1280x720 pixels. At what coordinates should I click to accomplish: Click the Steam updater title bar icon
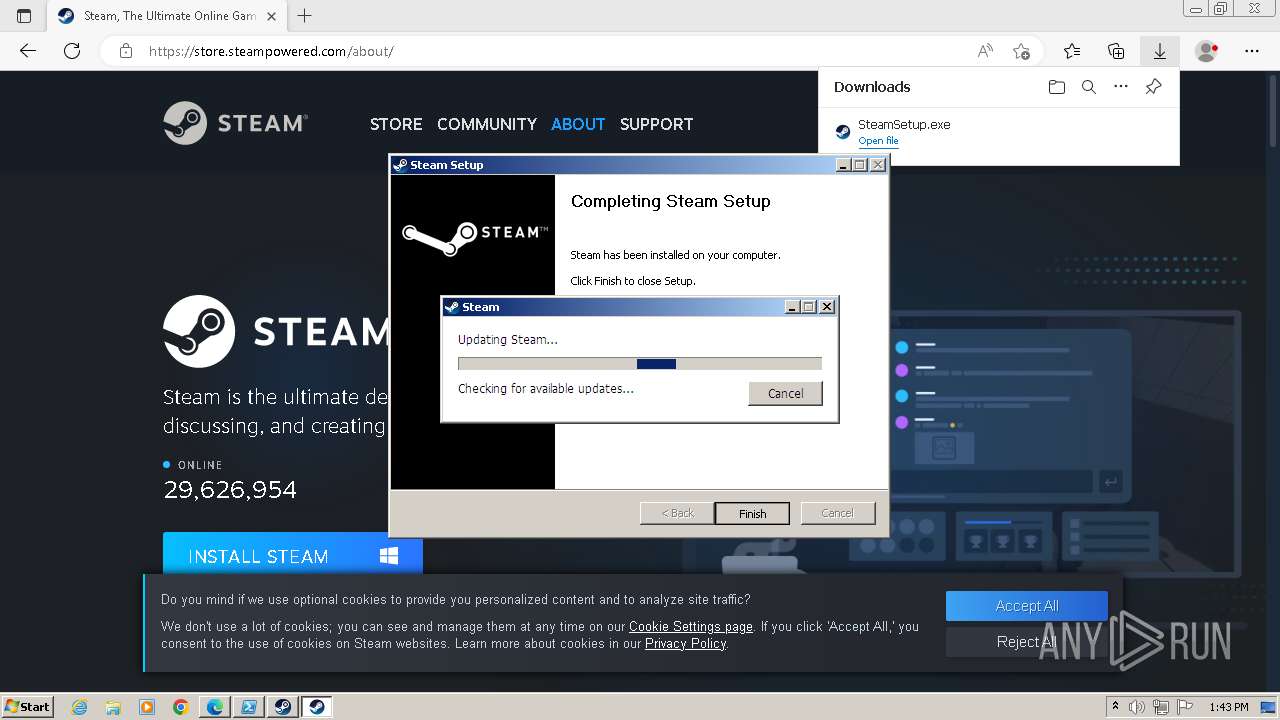coord(452,307)
